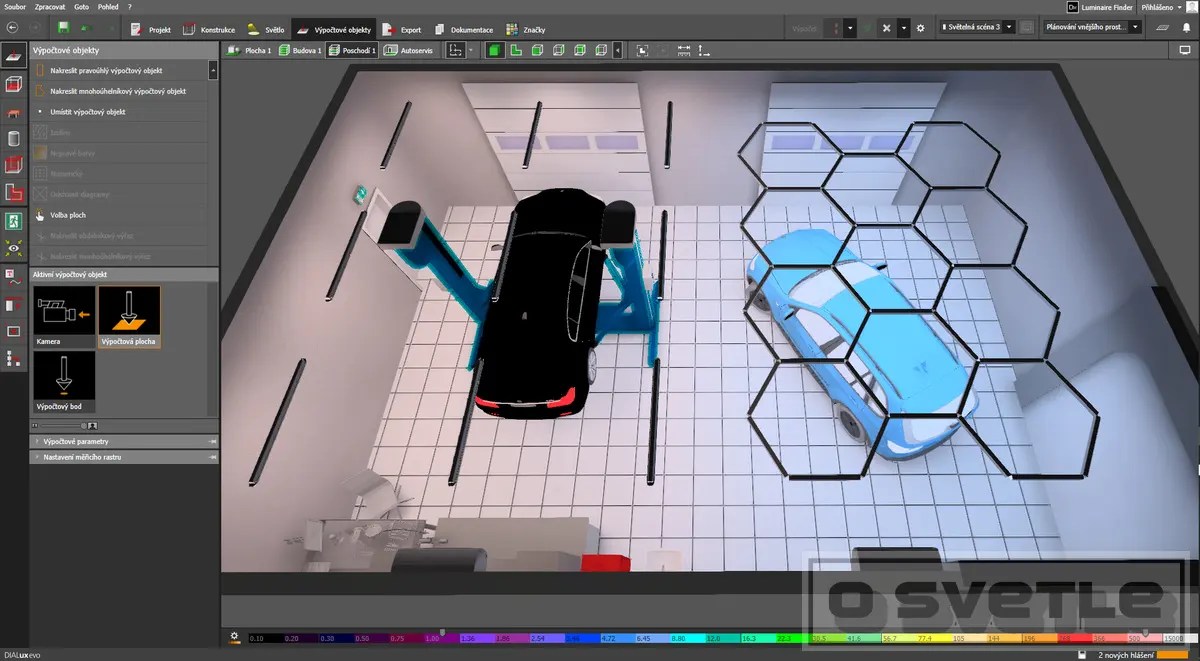Open the Pohled menu
Image resolution: width=1200 pixels, height=661 pixels.
[108, 6]
